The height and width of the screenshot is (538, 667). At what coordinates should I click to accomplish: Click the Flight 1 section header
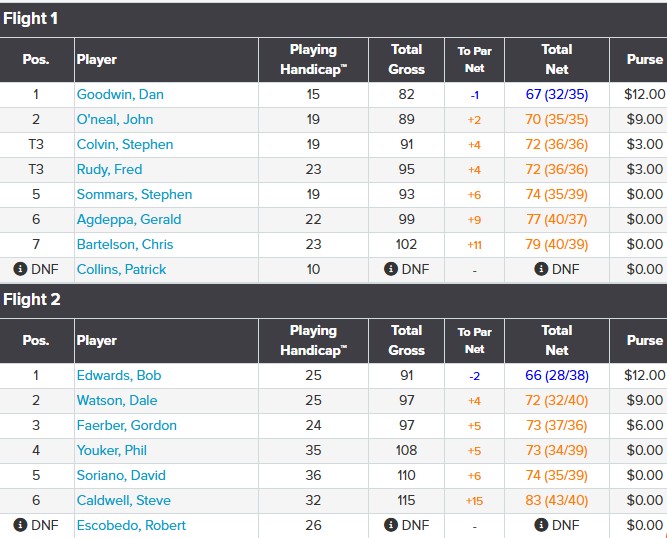click(x=31, y=18)
